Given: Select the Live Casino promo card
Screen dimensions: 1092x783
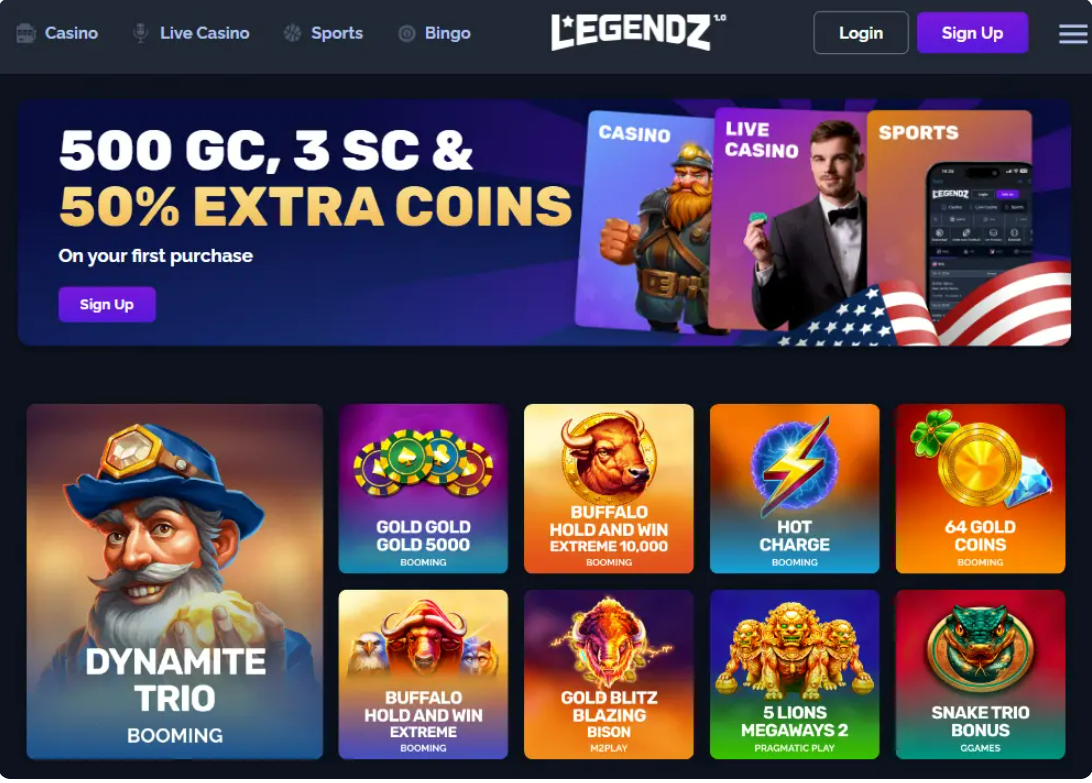Looking at the screenshot, I should click(788, 219).
